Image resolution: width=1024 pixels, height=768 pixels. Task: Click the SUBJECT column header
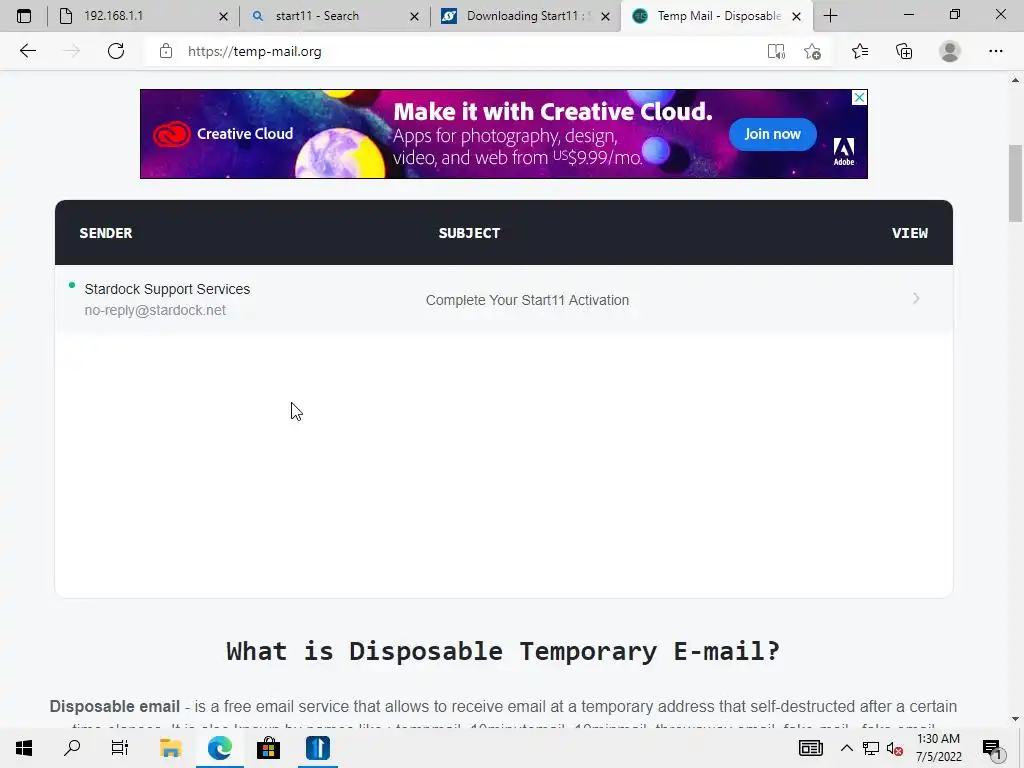(x=469, y=233)
